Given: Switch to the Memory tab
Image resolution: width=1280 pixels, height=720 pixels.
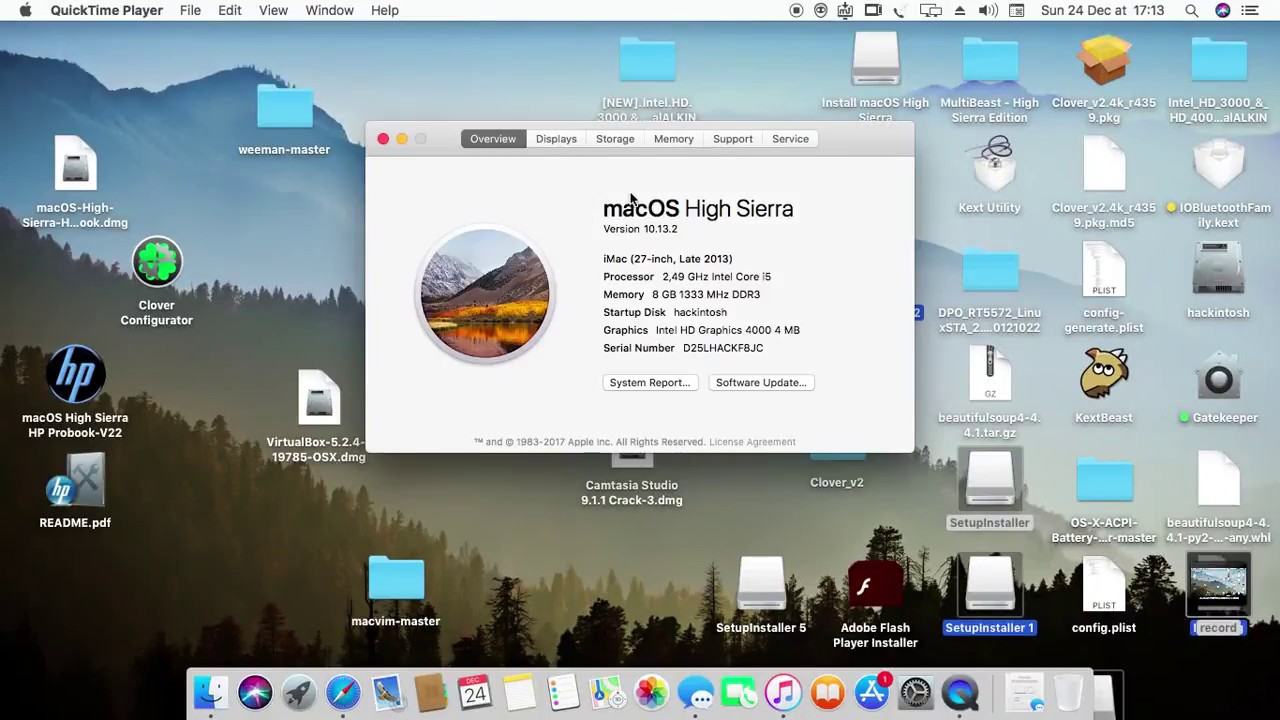Looking at the screenshot, I should 673,139.
